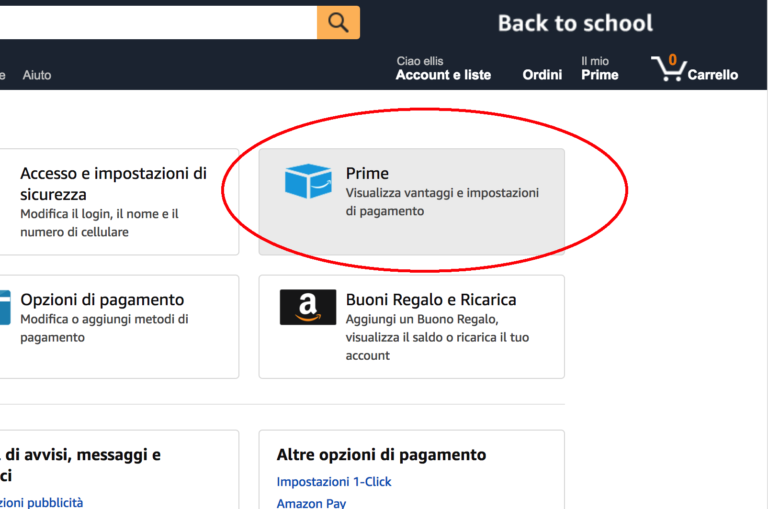Open the Il mio Prime menu
The image size is (768, 509).
(599, 69)
